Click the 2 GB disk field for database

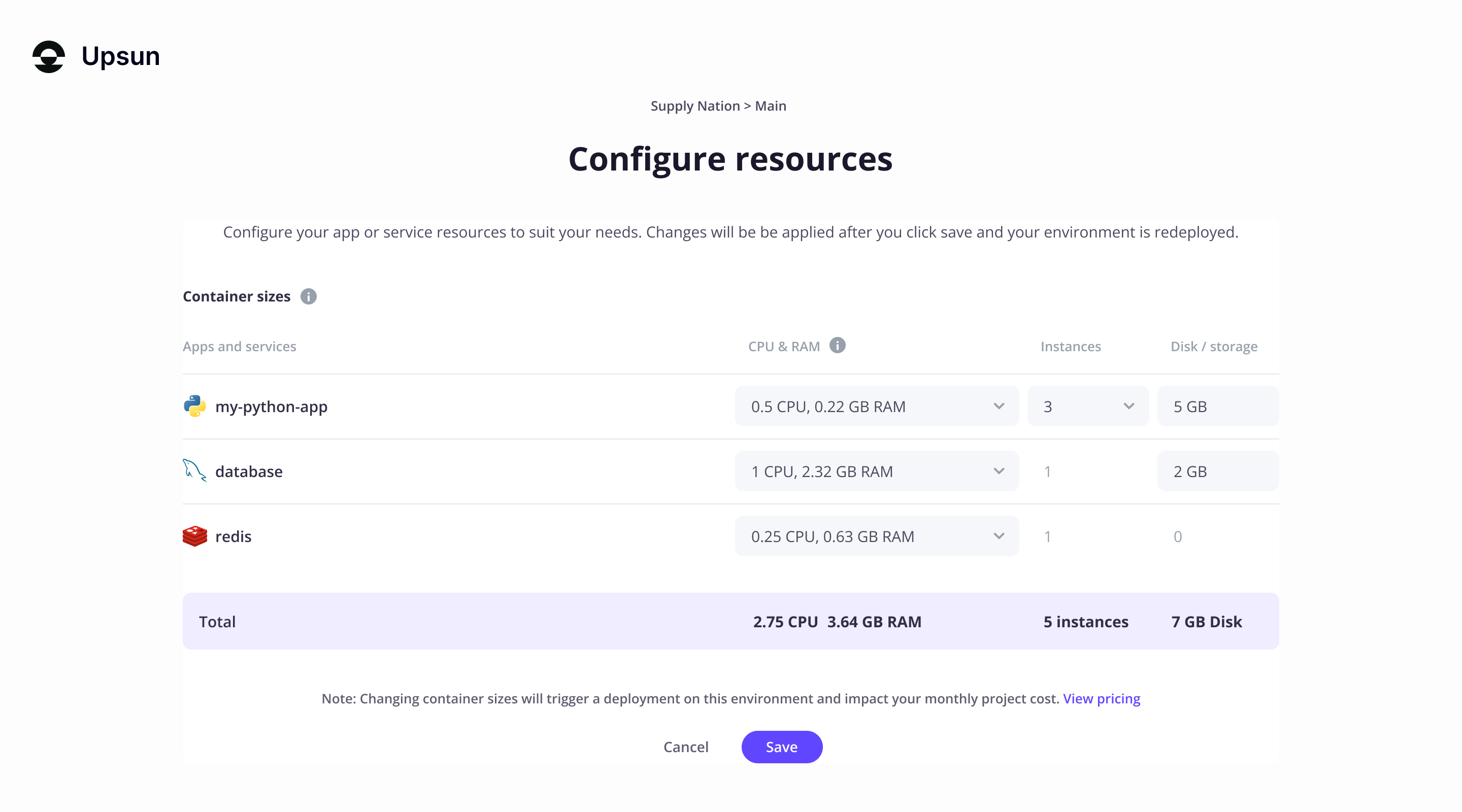pyautogui.click(x=1218, y=470)
